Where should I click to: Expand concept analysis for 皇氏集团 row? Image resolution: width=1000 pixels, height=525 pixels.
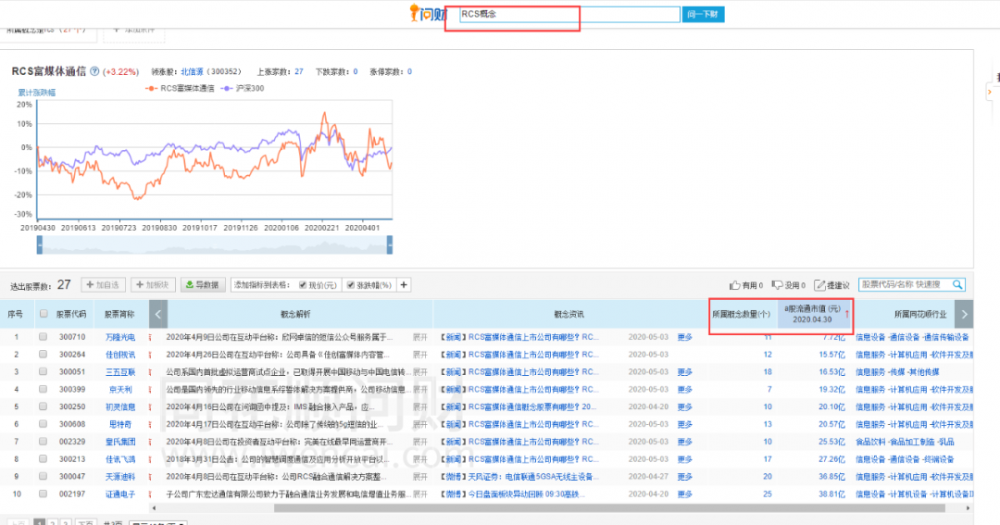[x=420, y=441]
